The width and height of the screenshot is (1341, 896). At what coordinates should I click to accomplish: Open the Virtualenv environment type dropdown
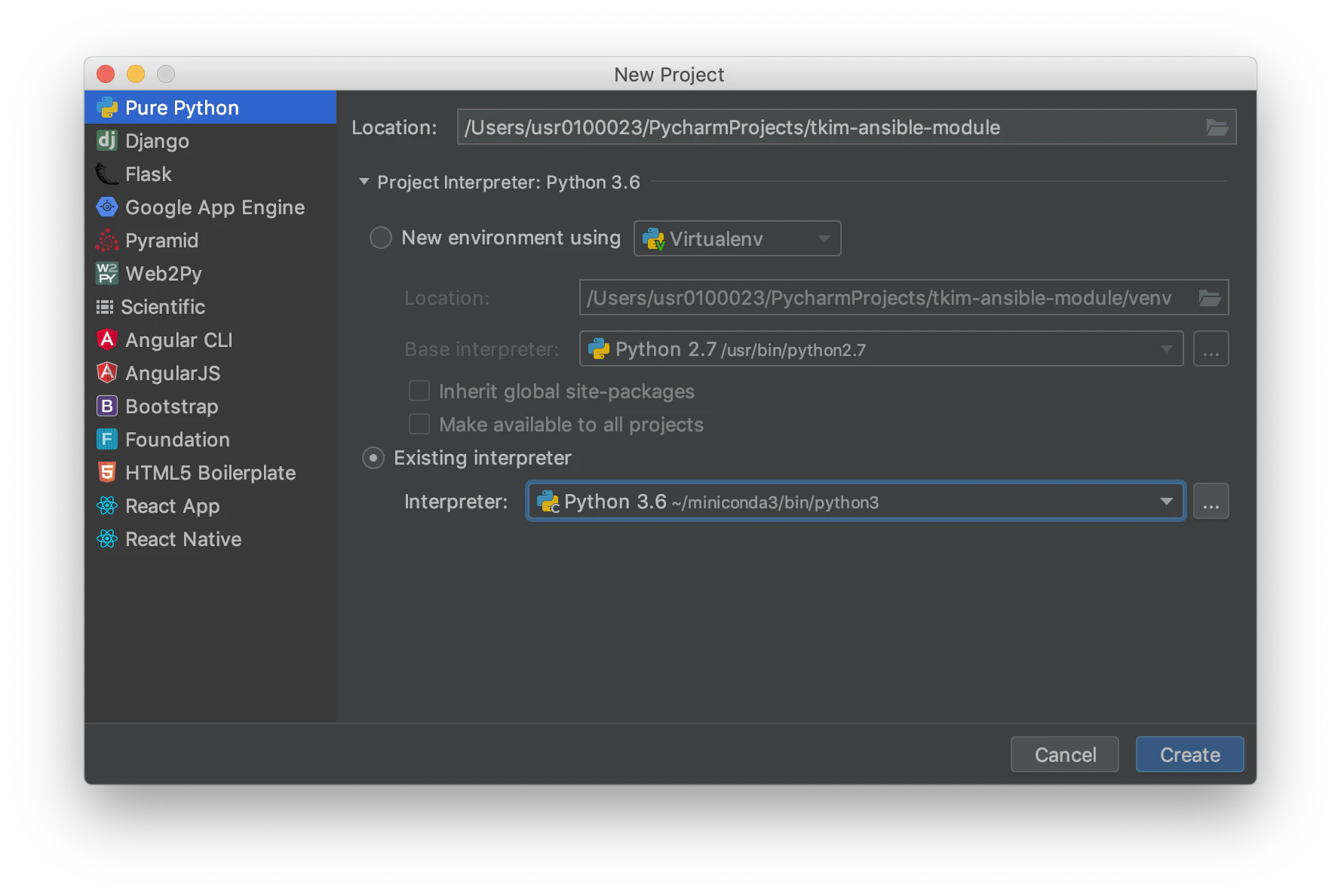point(737,238)
